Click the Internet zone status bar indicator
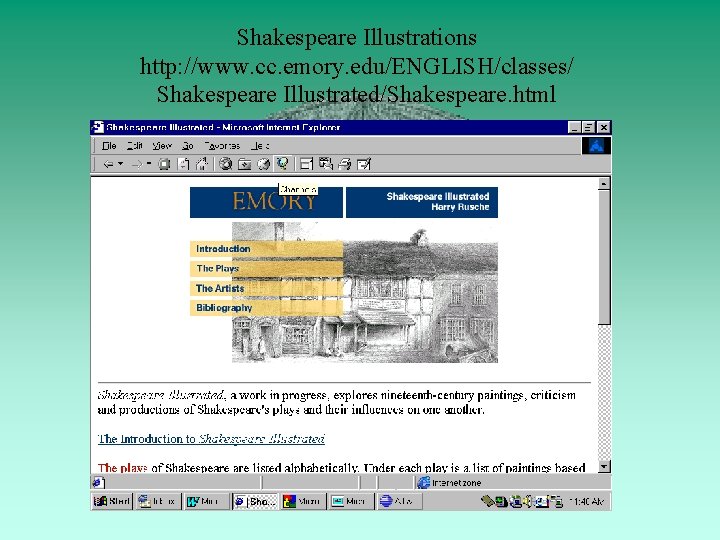Screen dimensions: 720x540 click(x=450, y=483)
